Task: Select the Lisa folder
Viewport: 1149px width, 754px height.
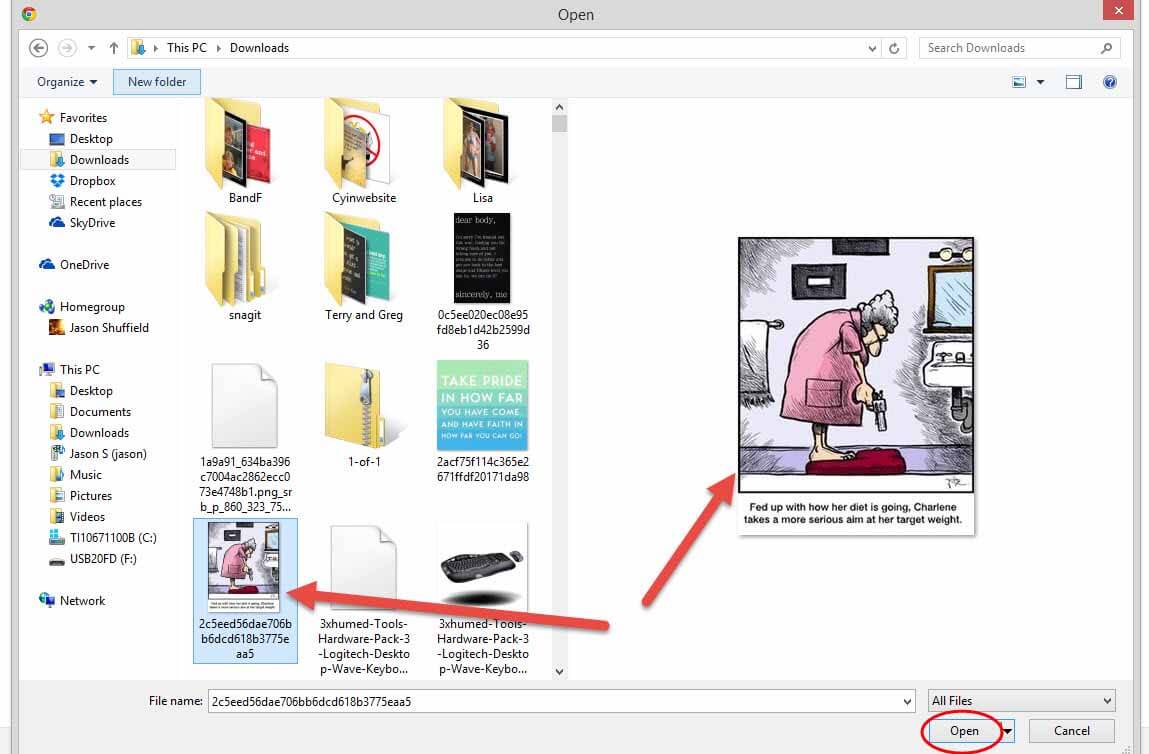Action: coord(482,152)
